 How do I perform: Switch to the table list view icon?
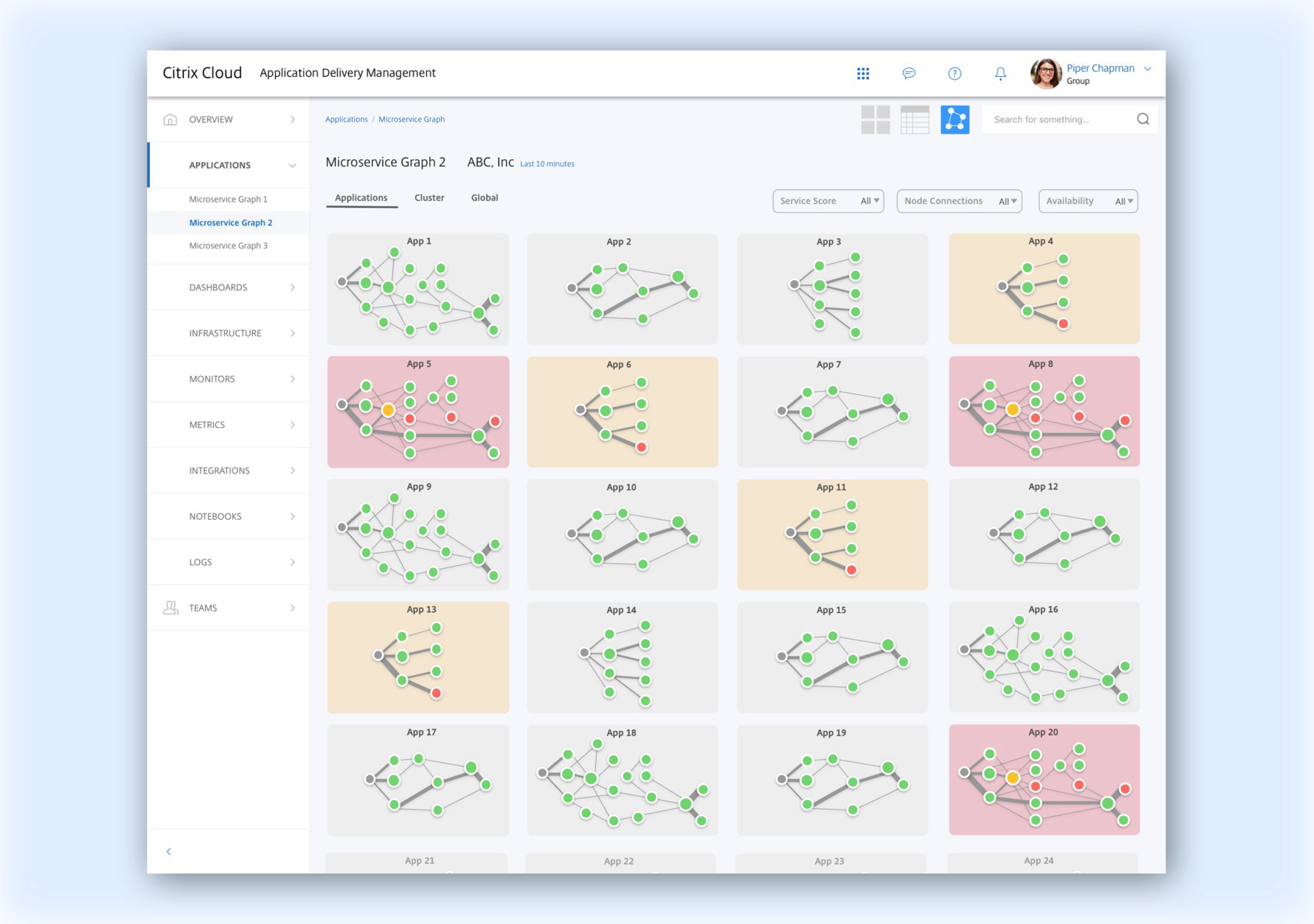point(915,120)
